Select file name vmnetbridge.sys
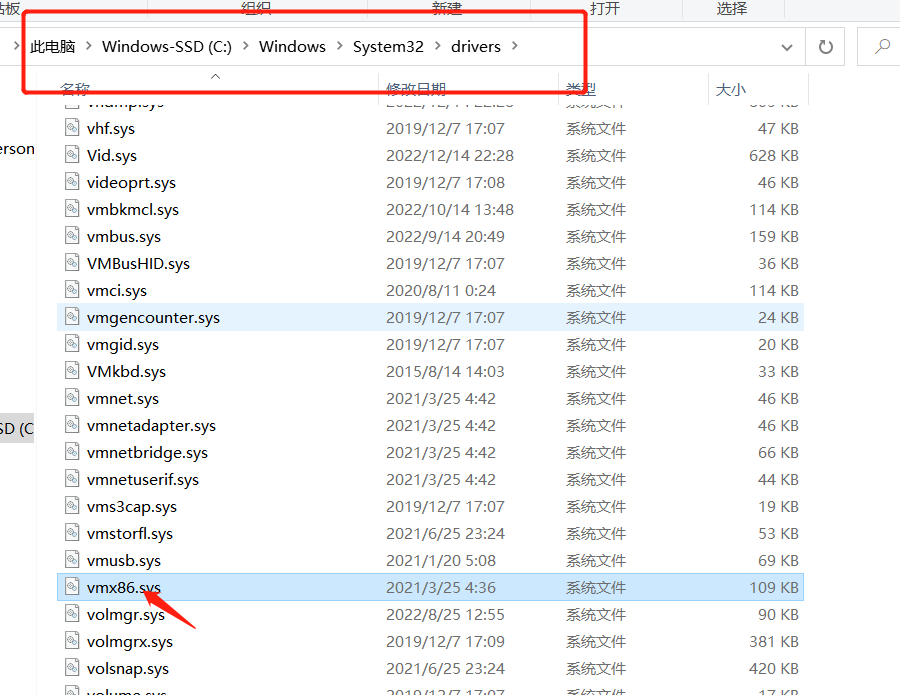The height and width of the screenshot is (695, 900). [x=147, y=453]
